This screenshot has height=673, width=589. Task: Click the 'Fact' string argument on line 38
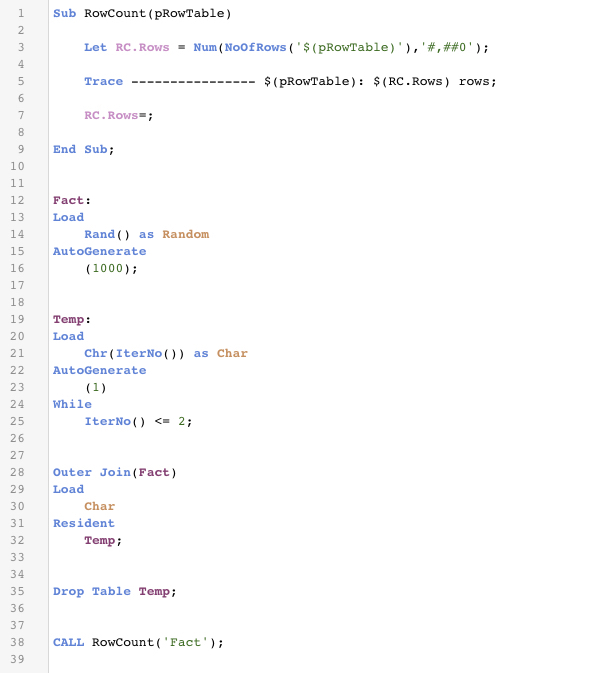point(185,643)
